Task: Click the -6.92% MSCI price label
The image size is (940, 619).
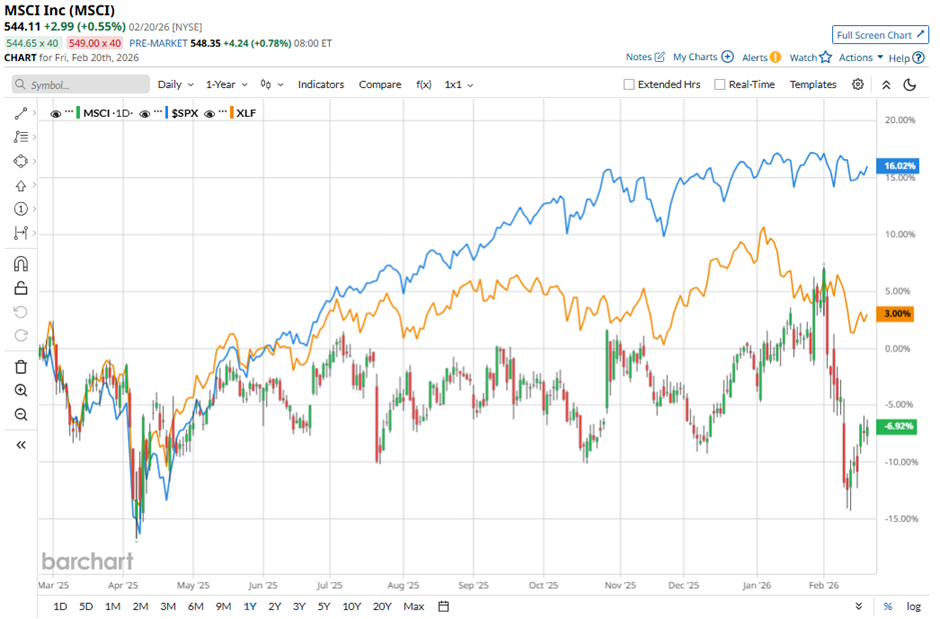Action: tap(896, 427)
